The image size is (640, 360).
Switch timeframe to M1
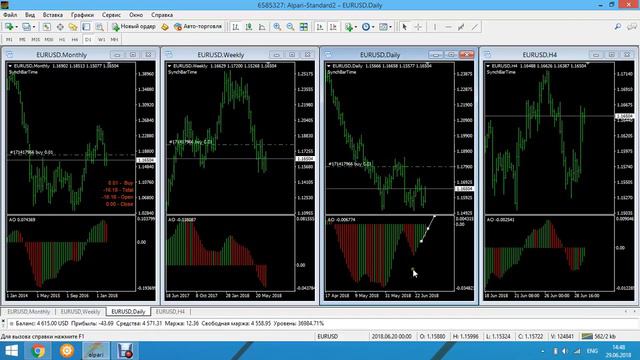click(9, 40)
